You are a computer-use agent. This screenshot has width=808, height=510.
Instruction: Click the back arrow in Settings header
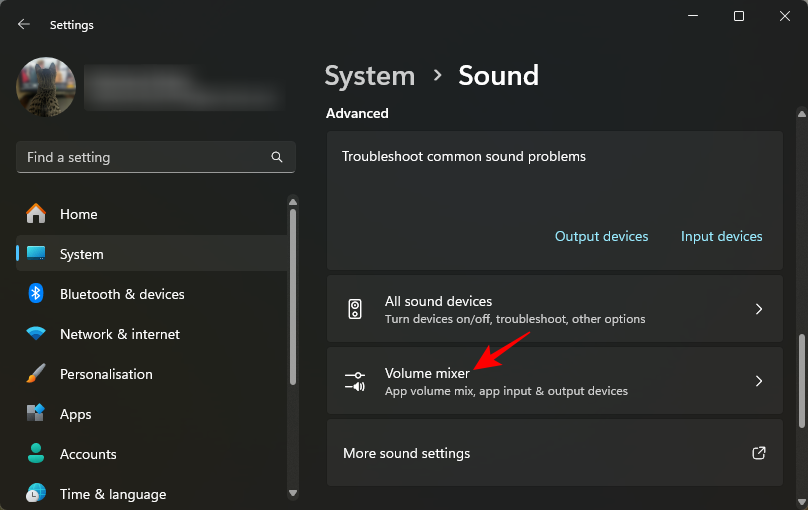point(24,24)
